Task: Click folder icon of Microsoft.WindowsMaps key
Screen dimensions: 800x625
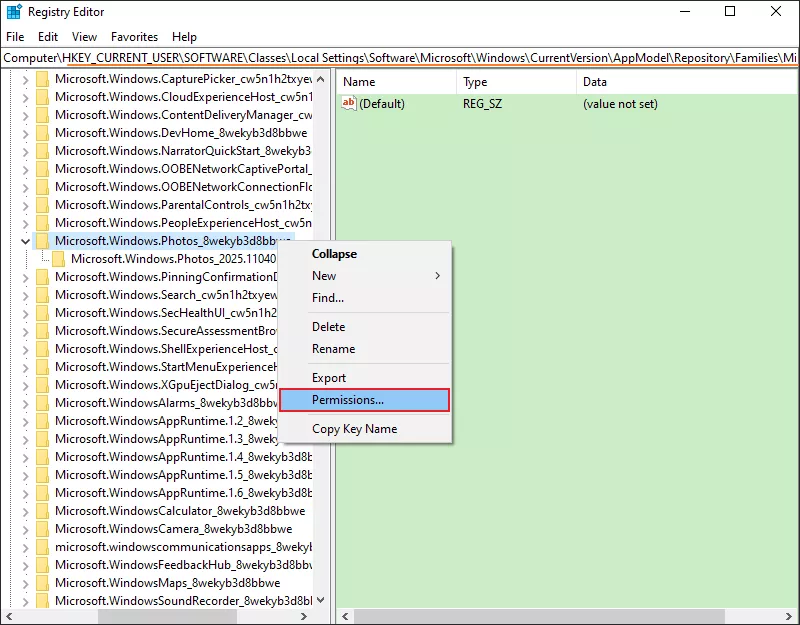Action: point(43,583)
